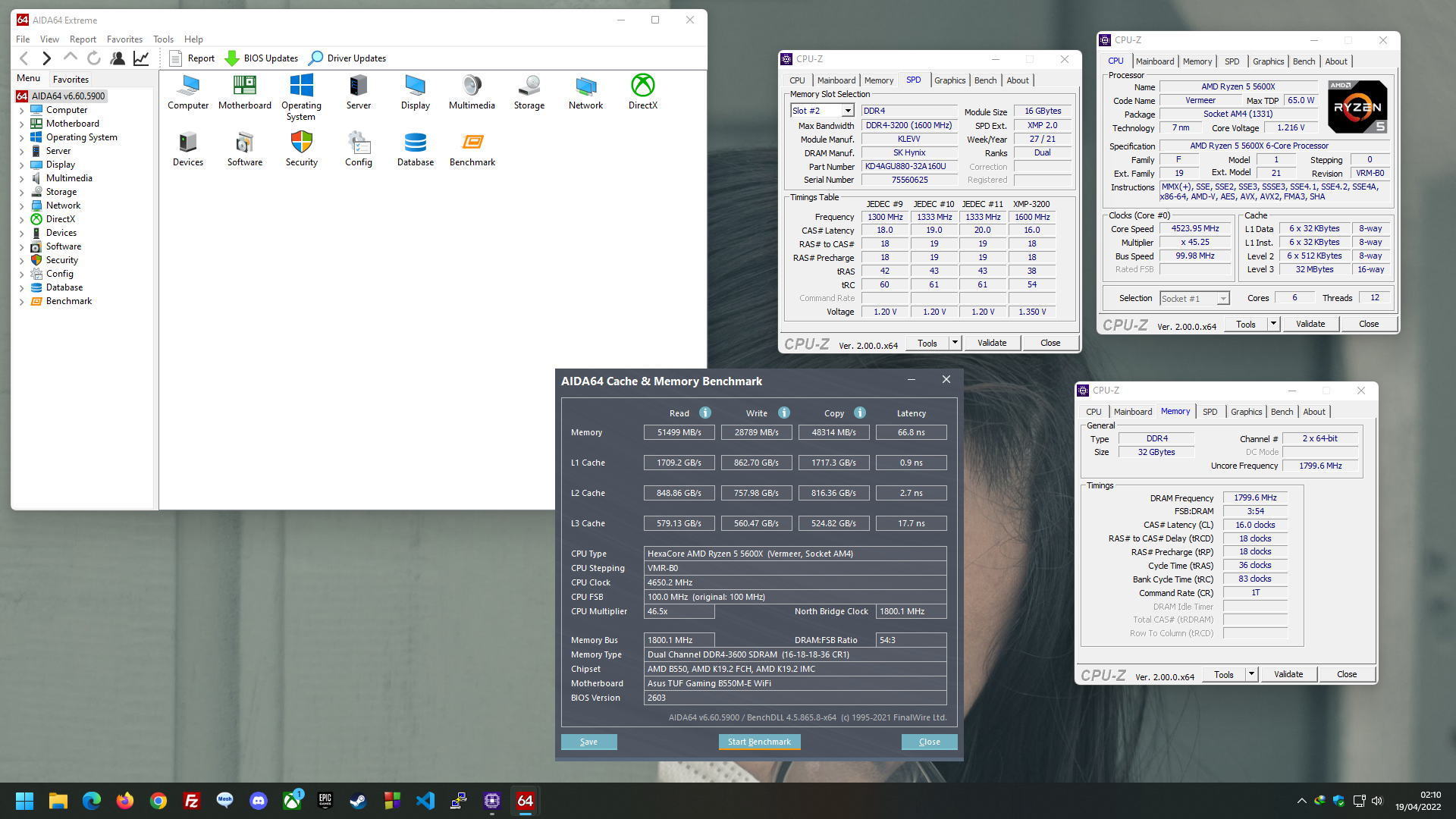Click the info icon next to Copy column
The height and width of the screenshot is (819, 1456).
[860, 413]
